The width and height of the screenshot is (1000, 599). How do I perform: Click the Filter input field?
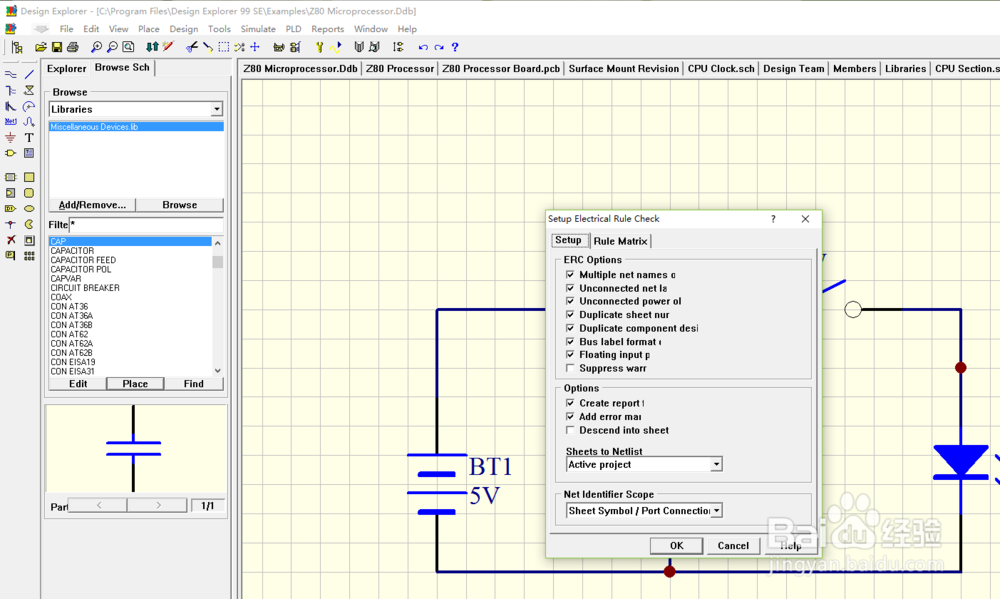(146, 225)
